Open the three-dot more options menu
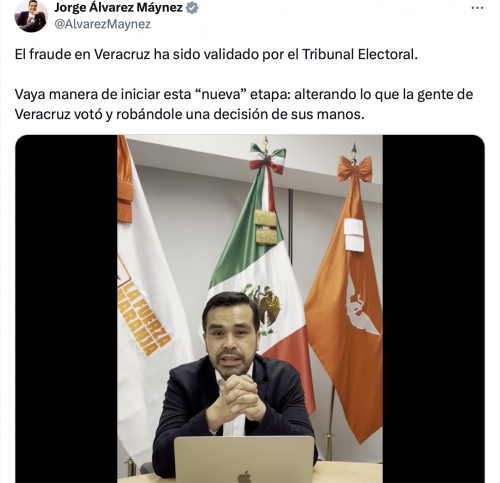Screen dimensions: 500x483 (x=477, y=8)
